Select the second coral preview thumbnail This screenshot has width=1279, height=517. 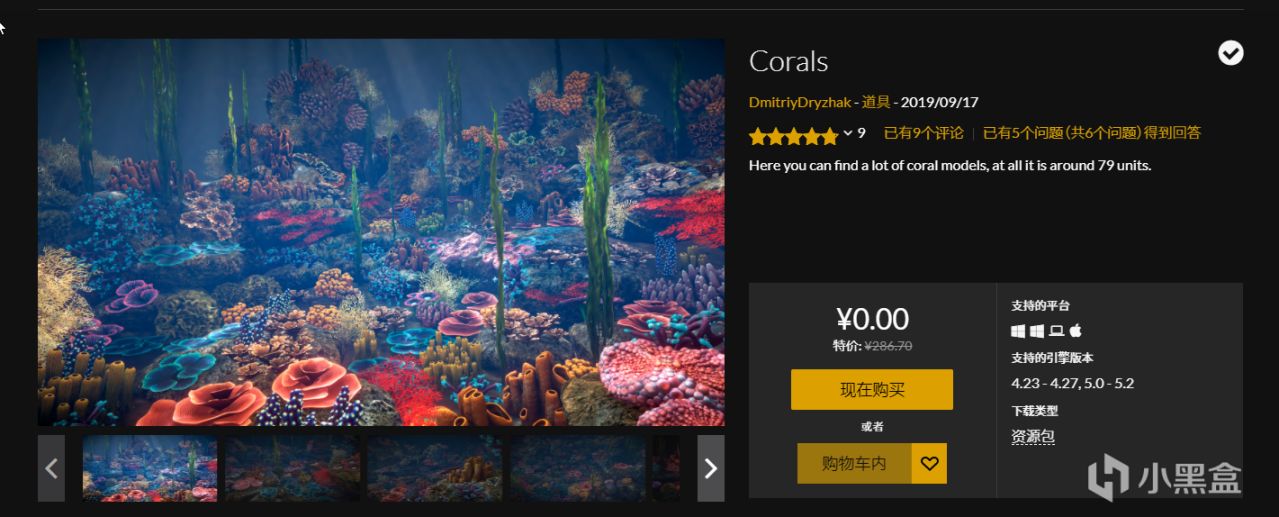coord(292,468)
